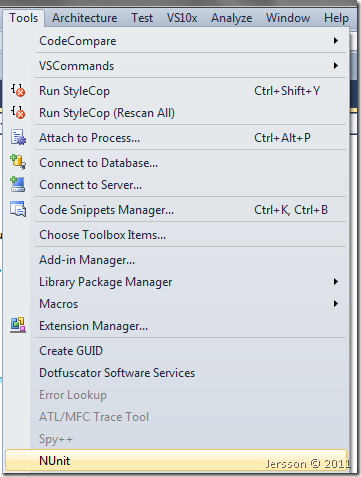Open the Test menu
Viewport: 361px width, 477px height.
click(142, 18)
